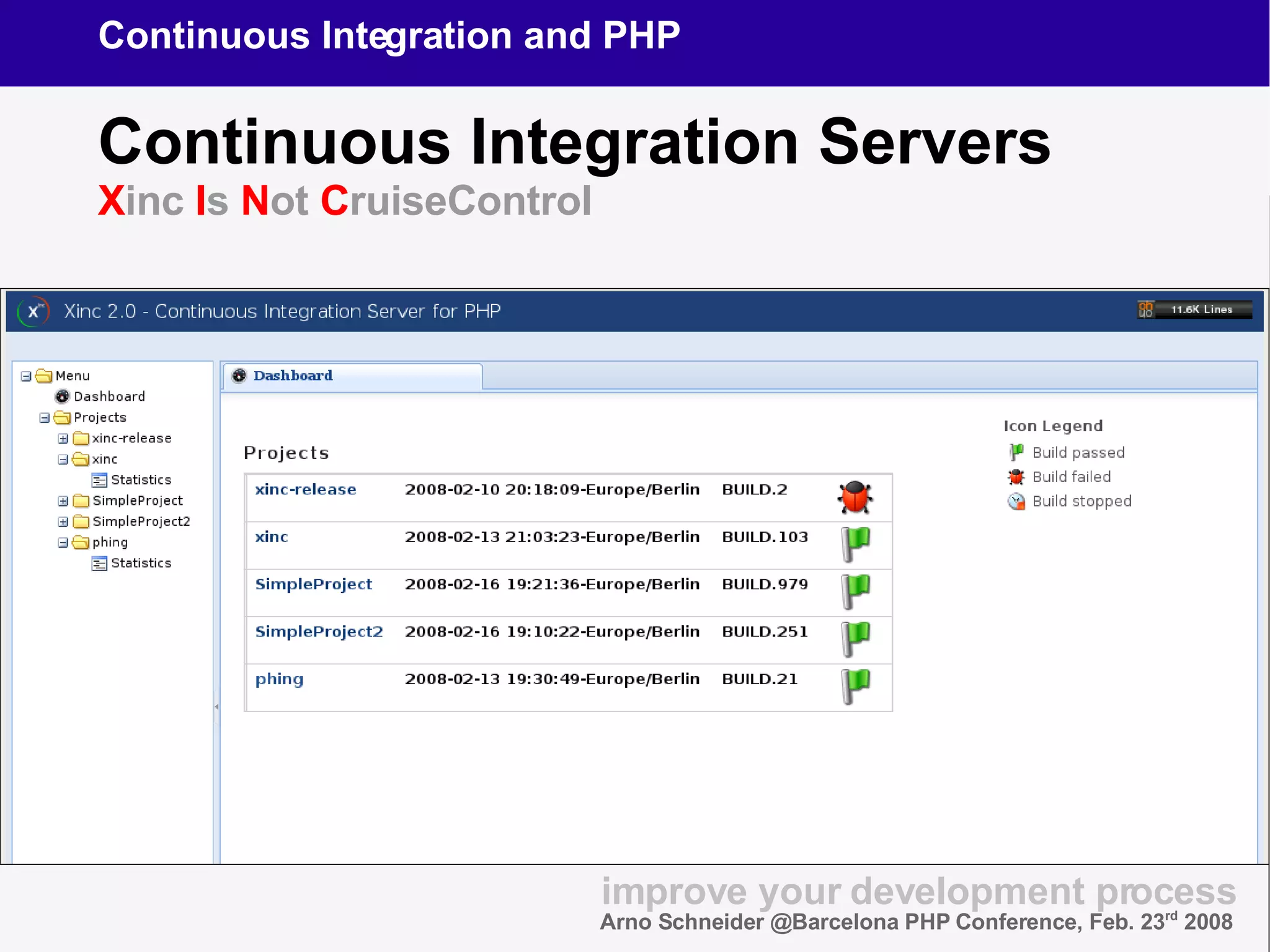Click the green flag icon for SimpleProject2
Viewport: 1270px width, 952px height.
click(855, 639)
